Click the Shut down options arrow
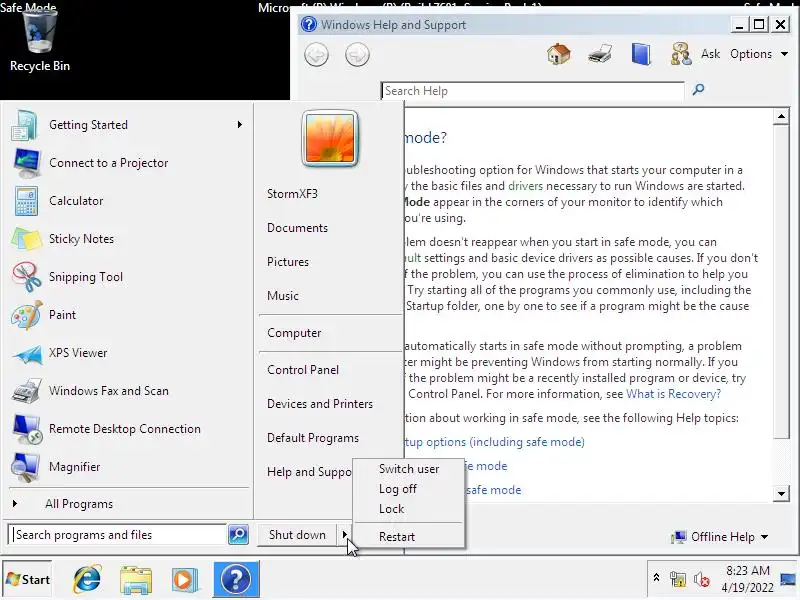 point(344,535)
